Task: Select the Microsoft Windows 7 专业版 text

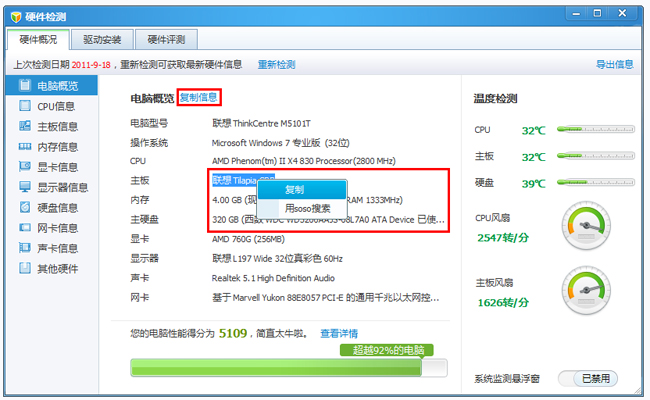Action: [281, 143]
